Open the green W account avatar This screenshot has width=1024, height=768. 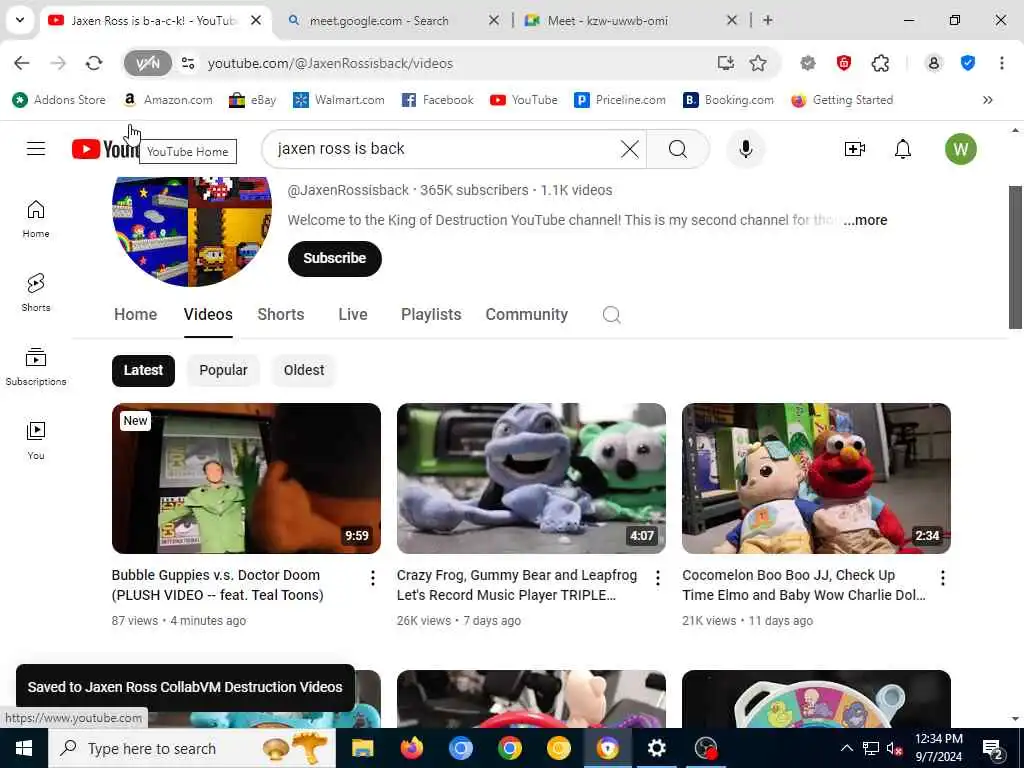[960, 149]
